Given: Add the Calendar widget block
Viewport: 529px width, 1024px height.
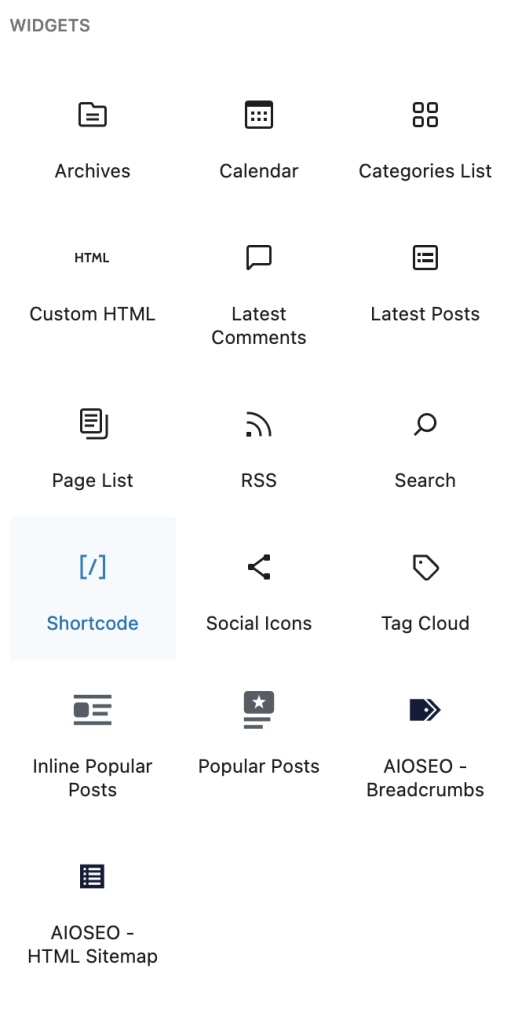Looking at the screenshot, I should tap(259, 136).
